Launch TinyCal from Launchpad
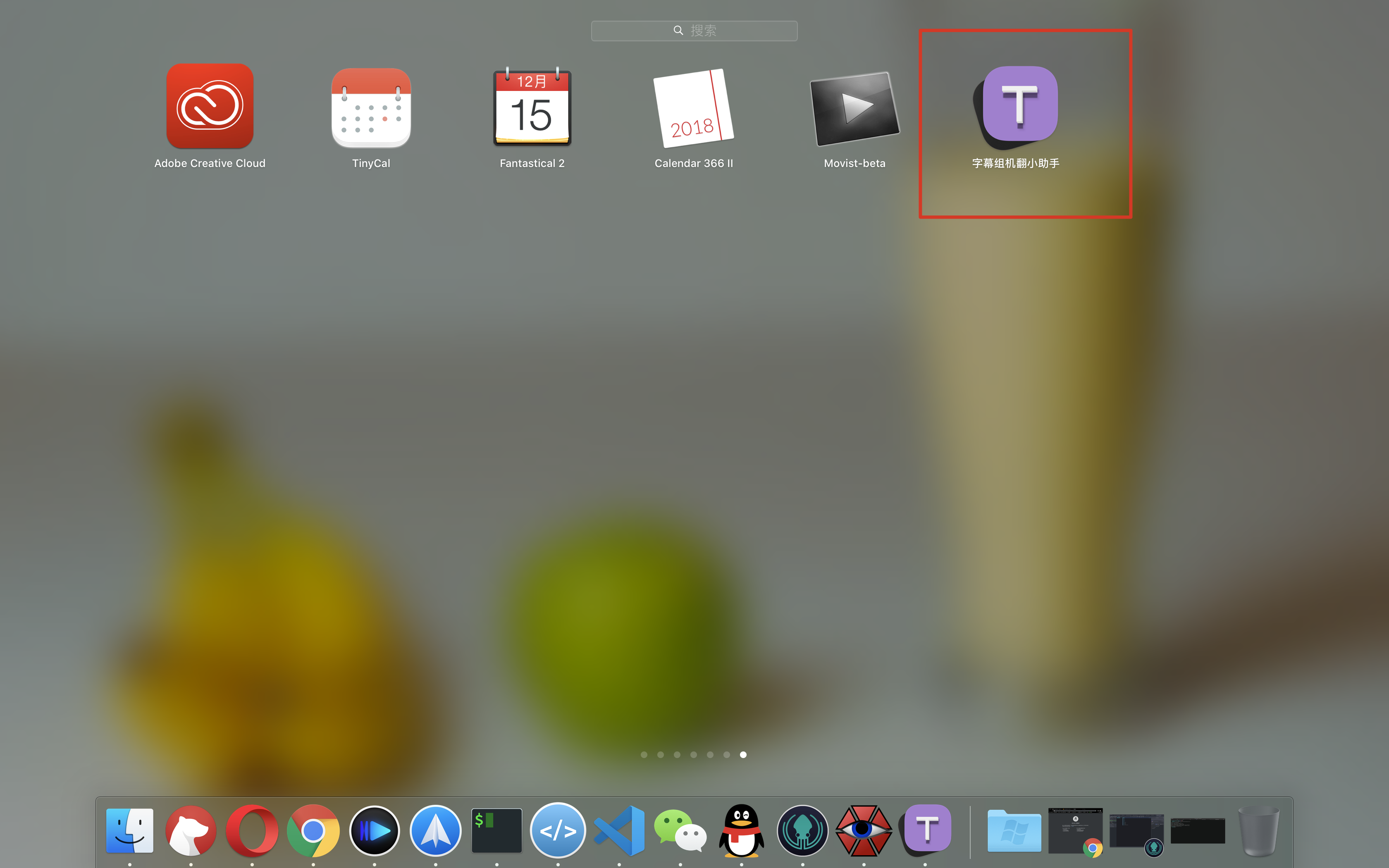This screenshot has height=868, width=1389. (x=371, y=108)
